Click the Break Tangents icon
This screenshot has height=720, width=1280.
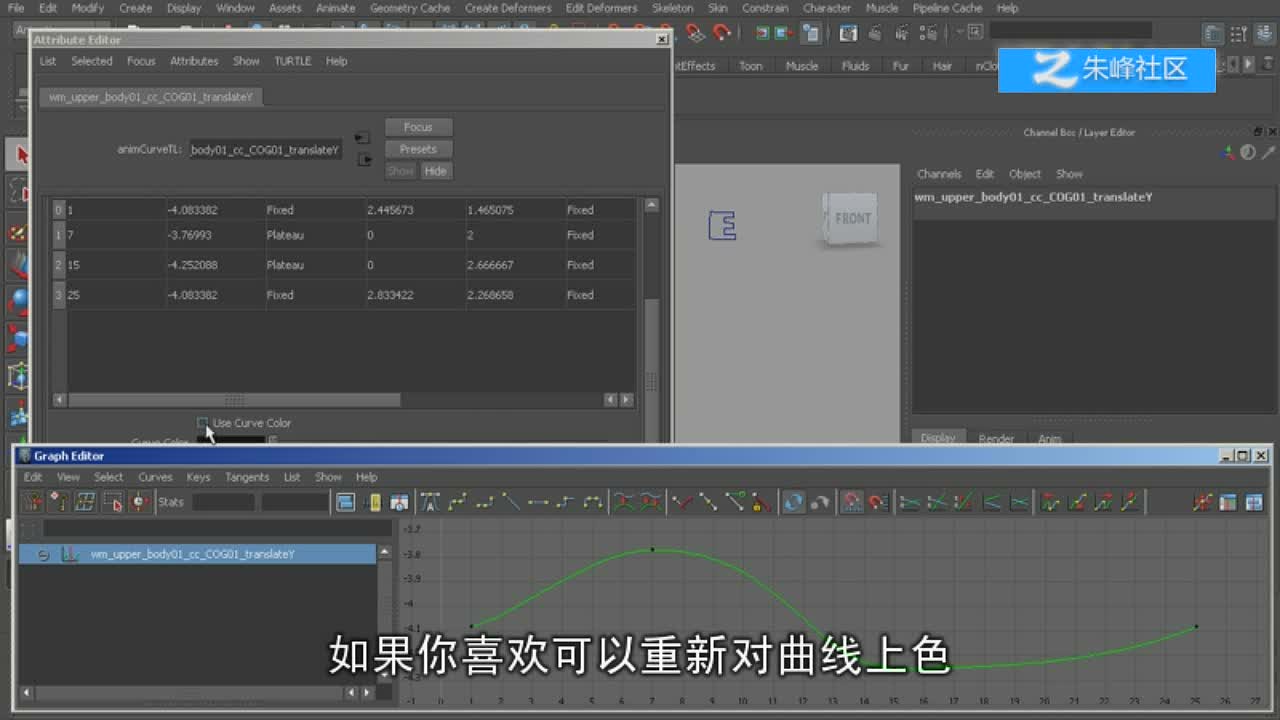point(683,502)
